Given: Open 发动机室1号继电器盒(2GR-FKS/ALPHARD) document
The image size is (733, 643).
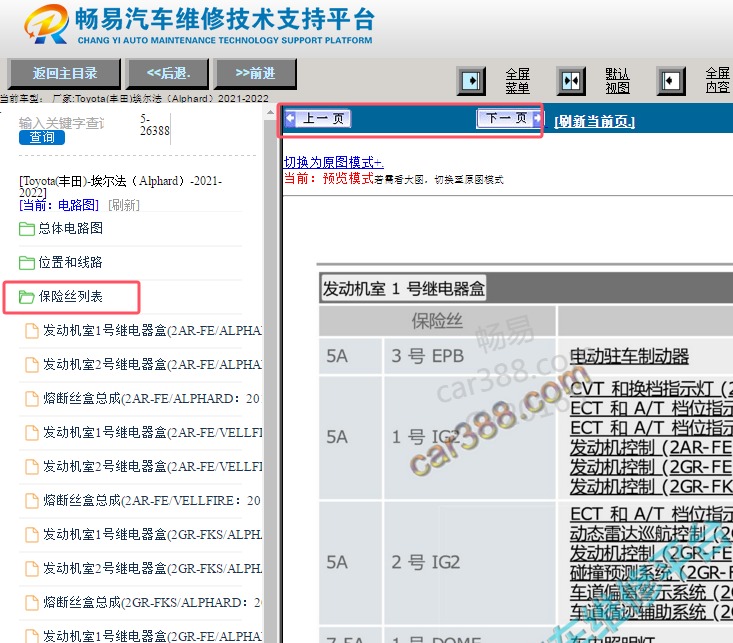Looking at the screenshot, I should coord(152,535).
